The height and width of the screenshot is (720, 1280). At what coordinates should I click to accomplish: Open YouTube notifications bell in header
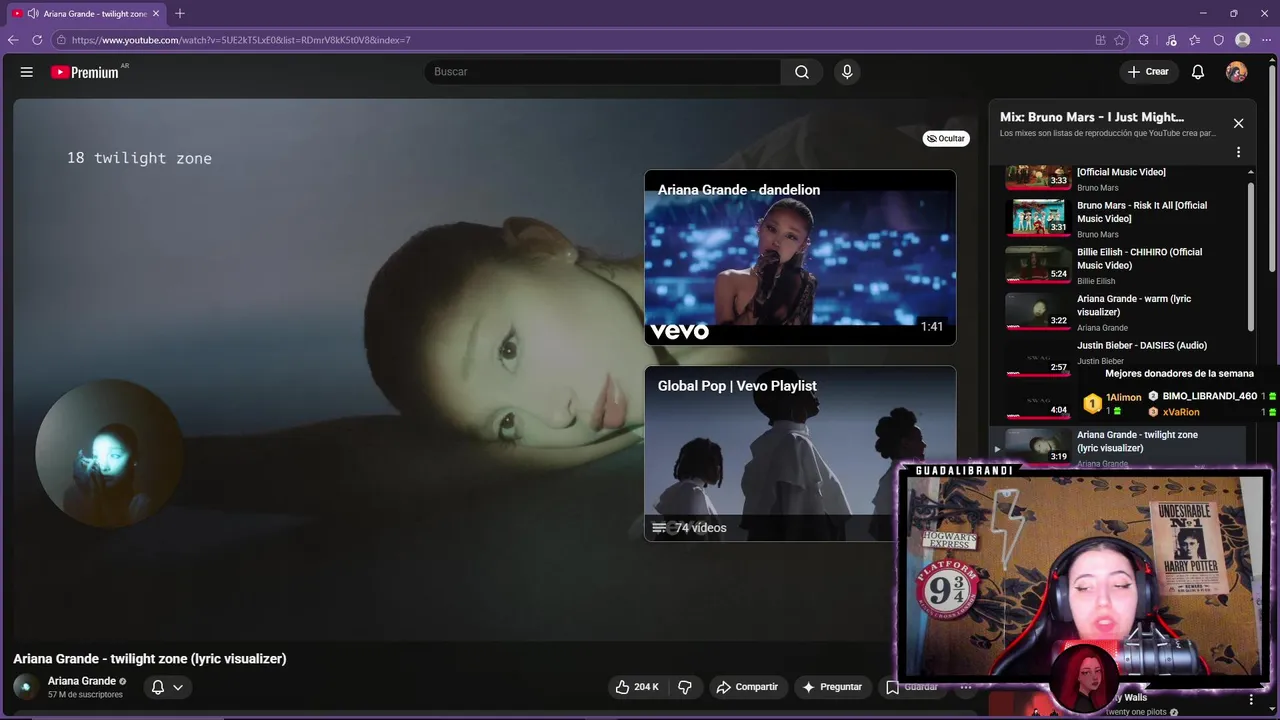(x=1198, y=72)
